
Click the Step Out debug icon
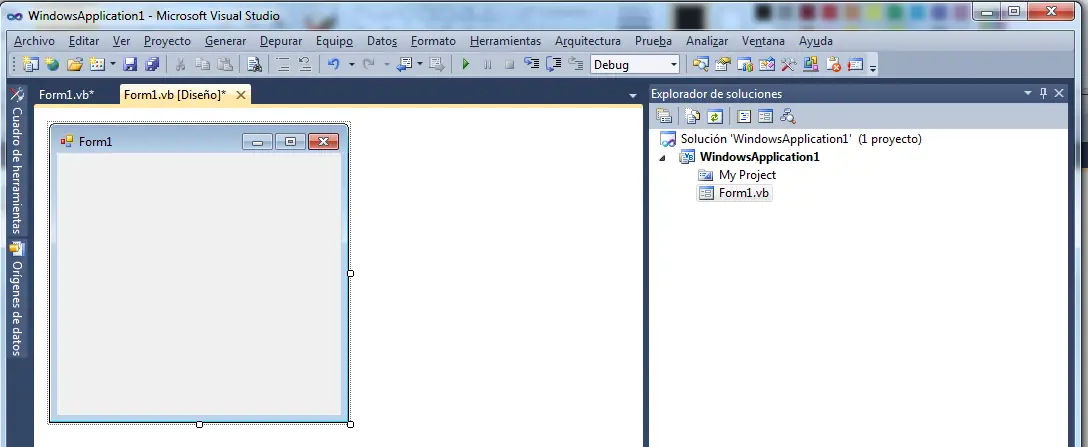click(x=575, y=64)
